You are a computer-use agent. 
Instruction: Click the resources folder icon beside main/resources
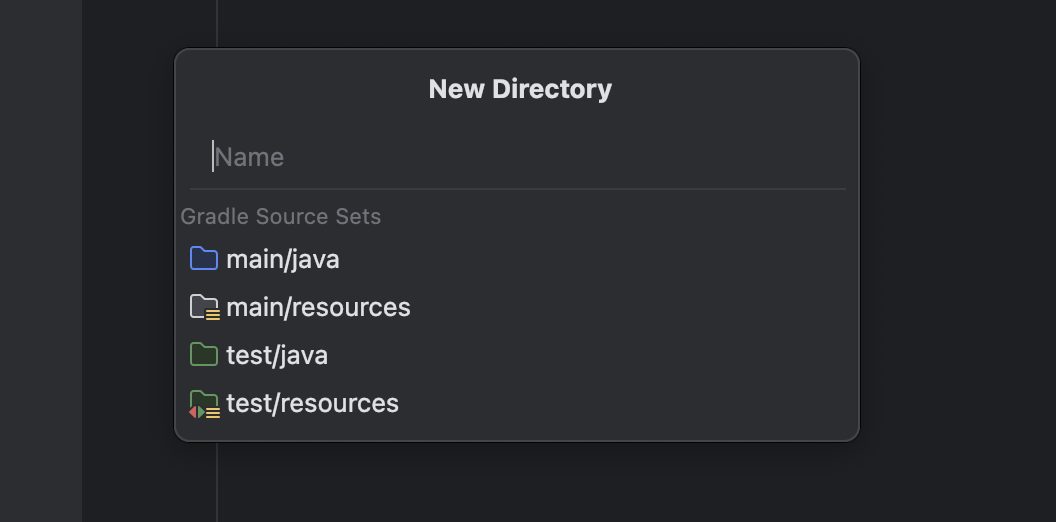205,307
